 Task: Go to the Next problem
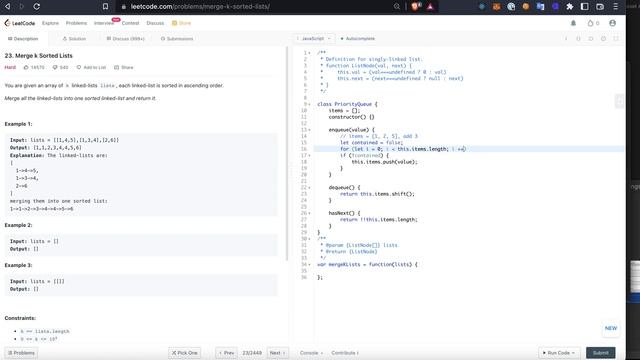click(x=278, y=353)
